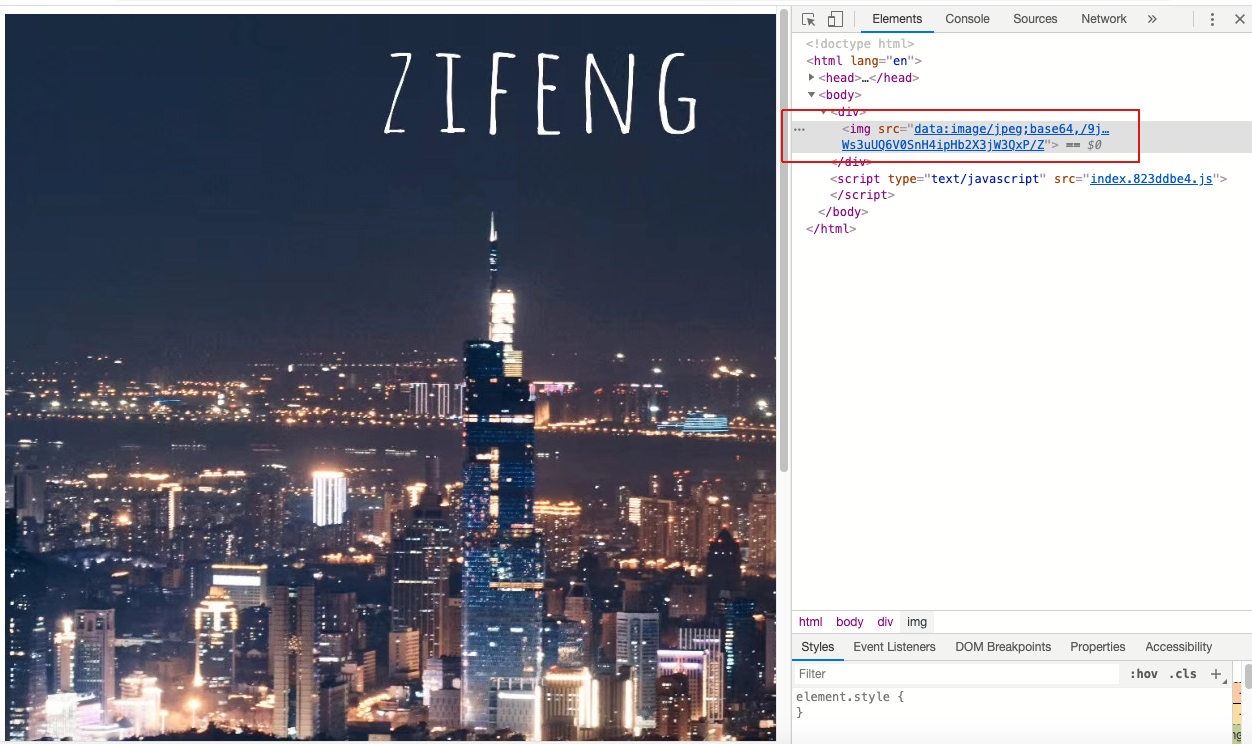Screen dimensions: 1252x744
Task: Open the index.823ddbe4.js script link
Action: [x=1151, y=179]
